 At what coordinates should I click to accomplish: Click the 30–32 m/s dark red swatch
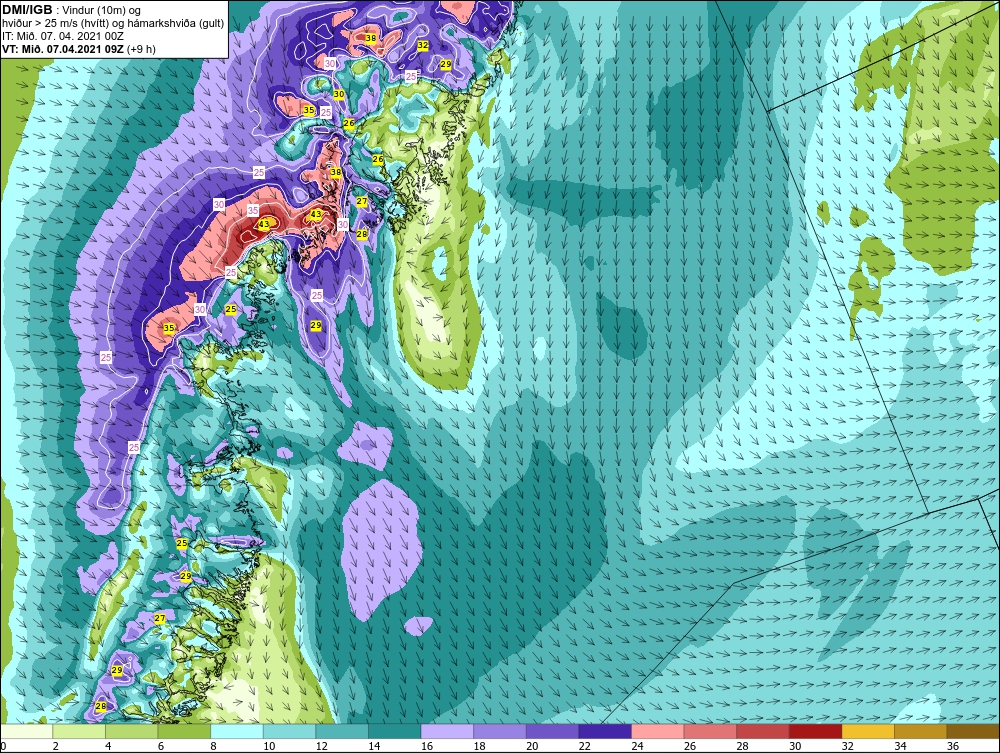(816, 731)
